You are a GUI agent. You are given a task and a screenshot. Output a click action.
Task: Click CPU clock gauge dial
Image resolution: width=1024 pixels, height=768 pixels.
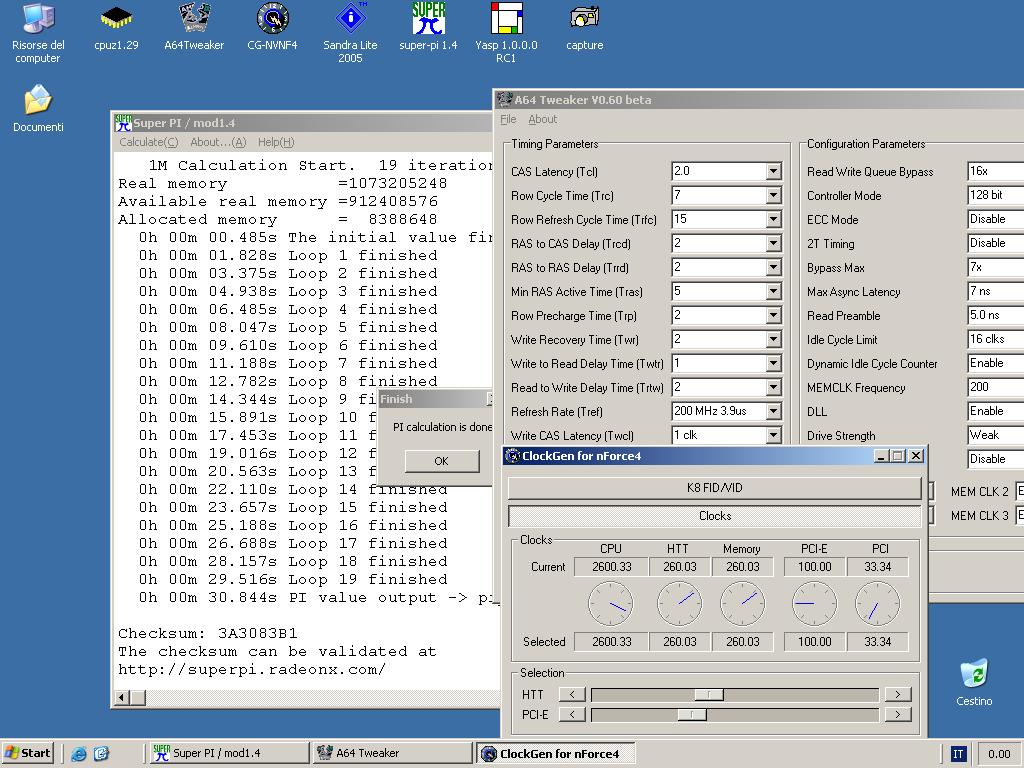[x=611, y=604]
